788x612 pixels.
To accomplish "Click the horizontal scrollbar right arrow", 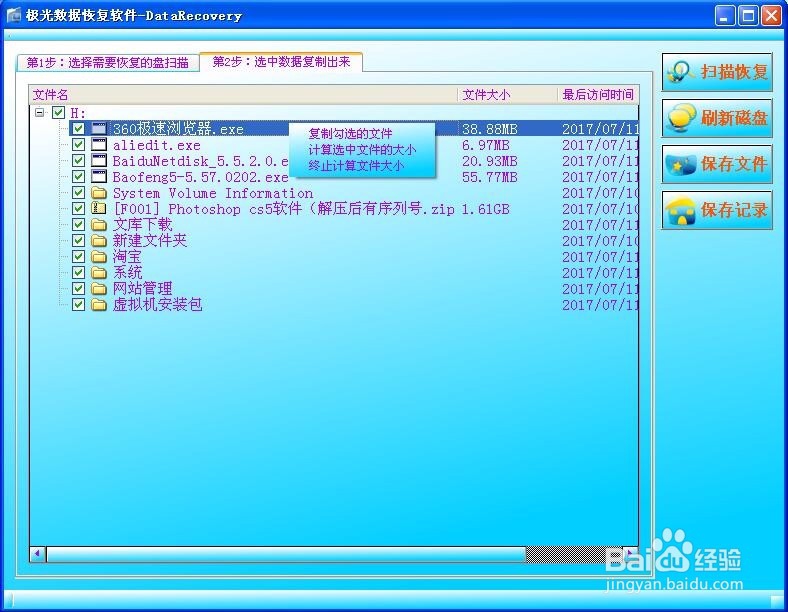I will [630, 554].
